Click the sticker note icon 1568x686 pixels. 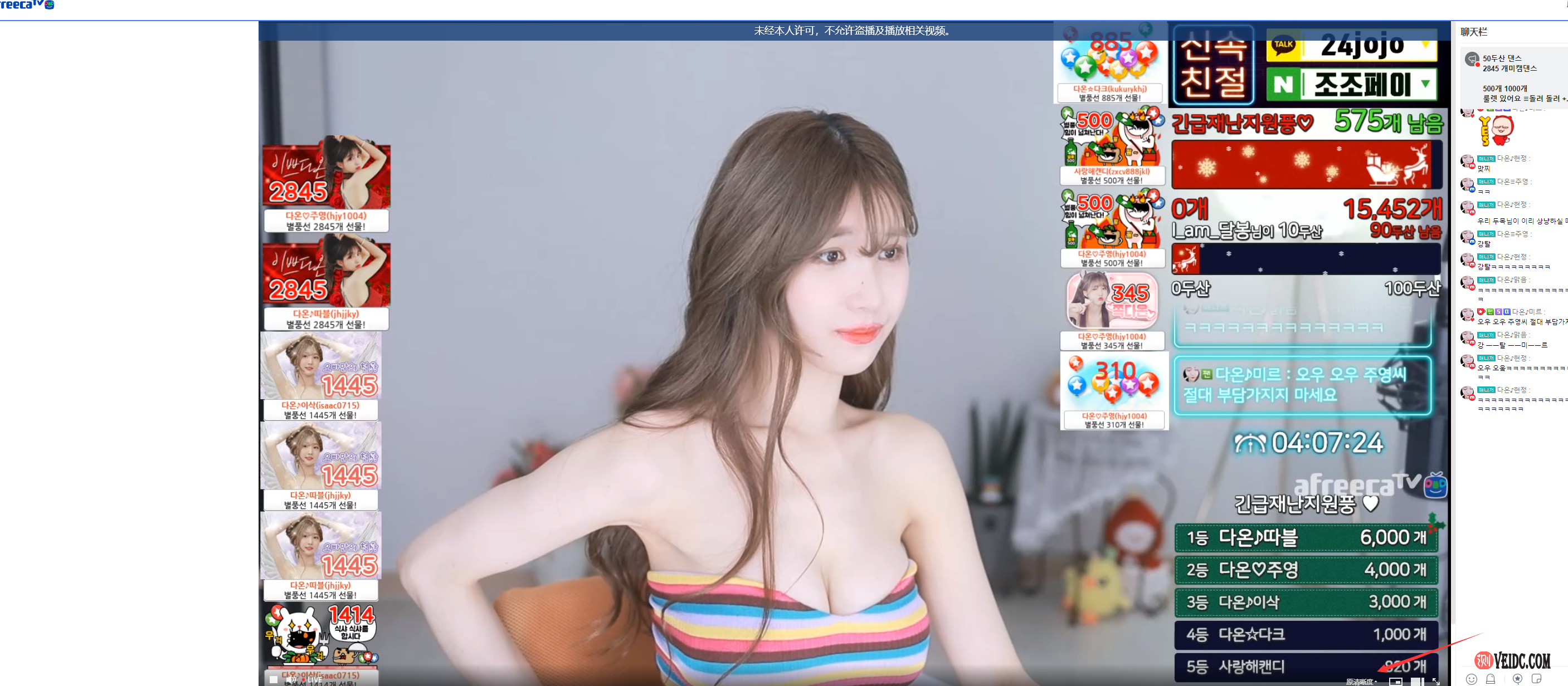1536,679
